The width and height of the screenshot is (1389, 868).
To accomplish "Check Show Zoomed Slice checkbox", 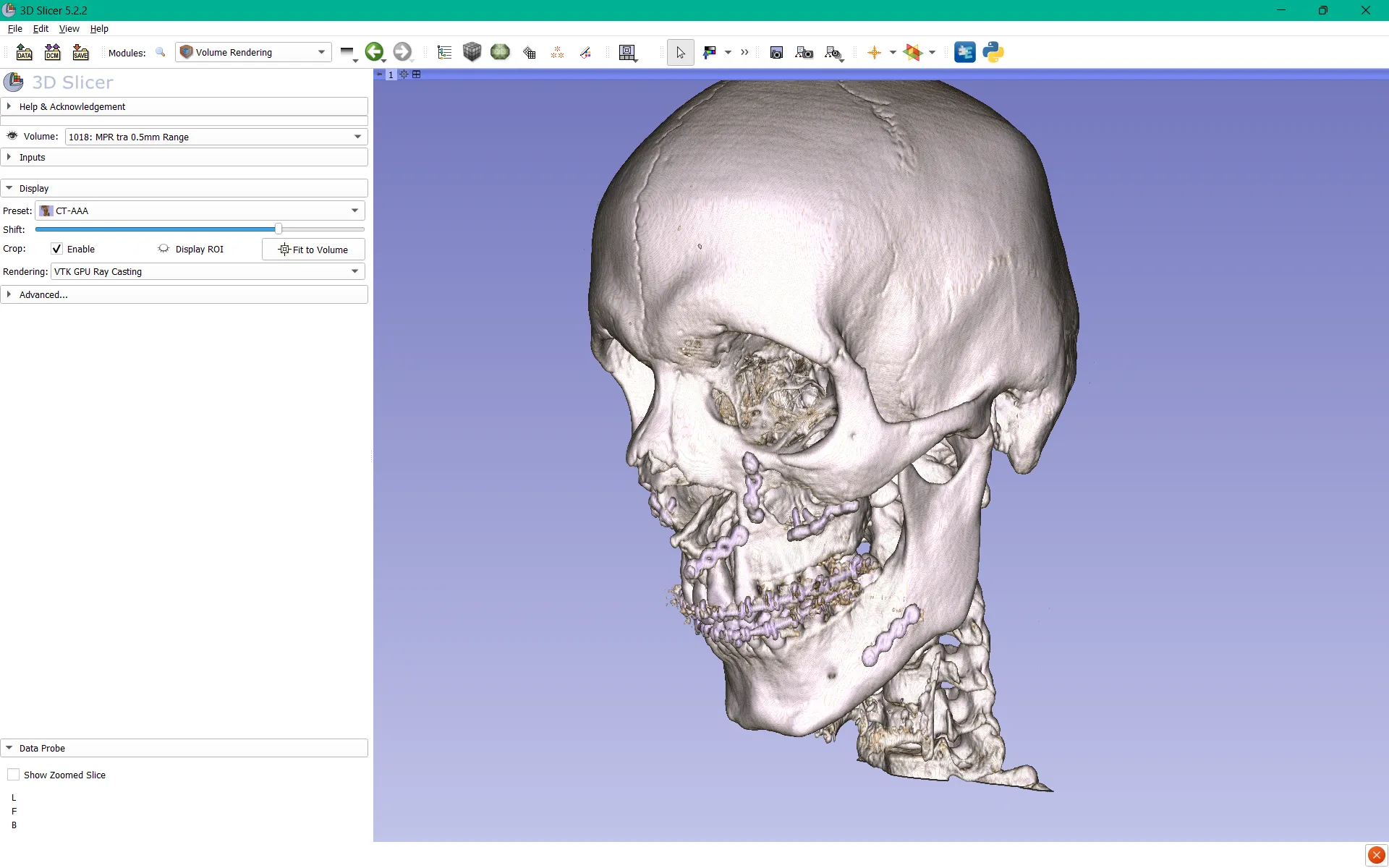I will click(14, 775).
